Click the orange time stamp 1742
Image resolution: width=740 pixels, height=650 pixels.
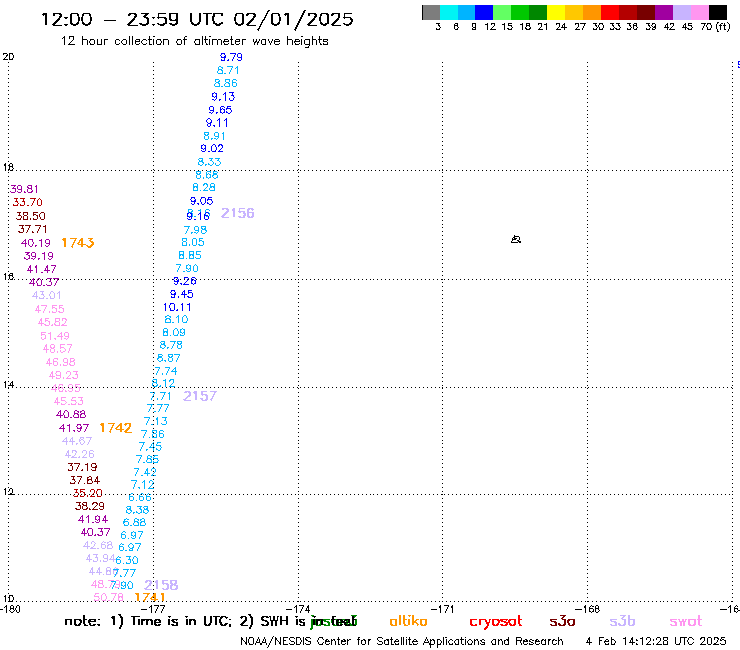click(116, 428)
